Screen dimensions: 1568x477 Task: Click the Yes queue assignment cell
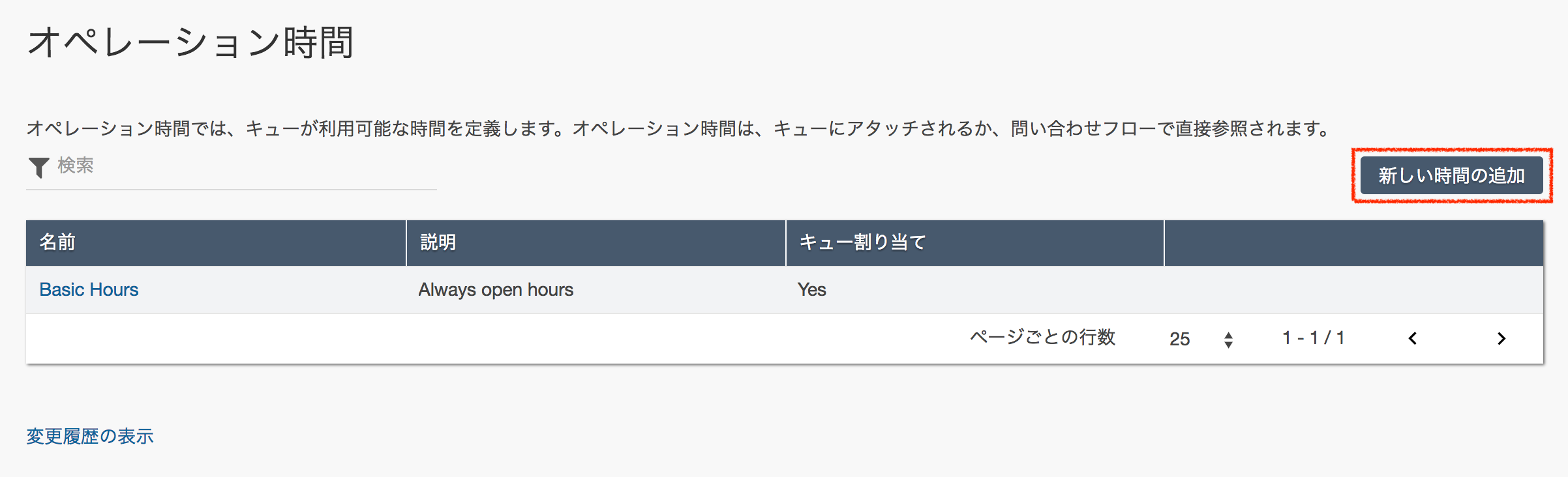(811, 289)
